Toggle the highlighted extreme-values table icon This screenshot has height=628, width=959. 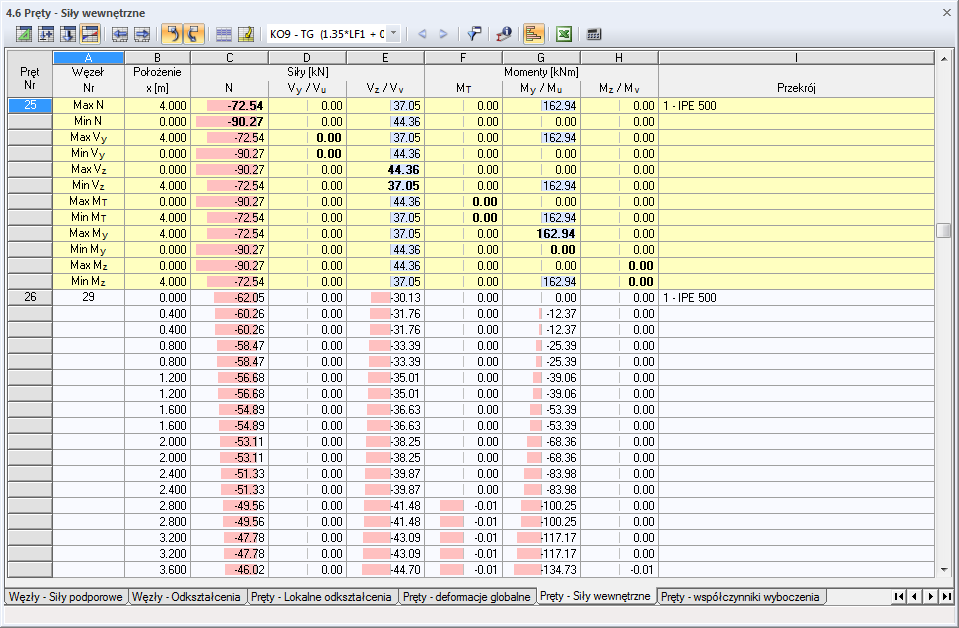(90, 34)
